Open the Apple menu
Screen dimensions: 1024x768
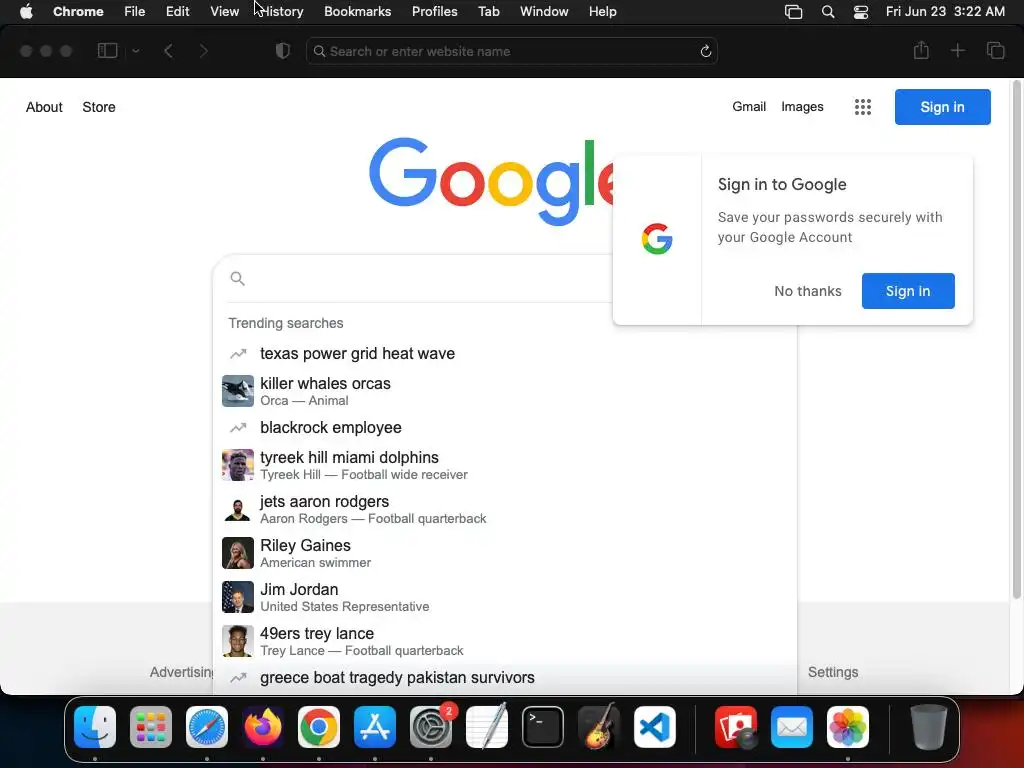click(26, 11)
